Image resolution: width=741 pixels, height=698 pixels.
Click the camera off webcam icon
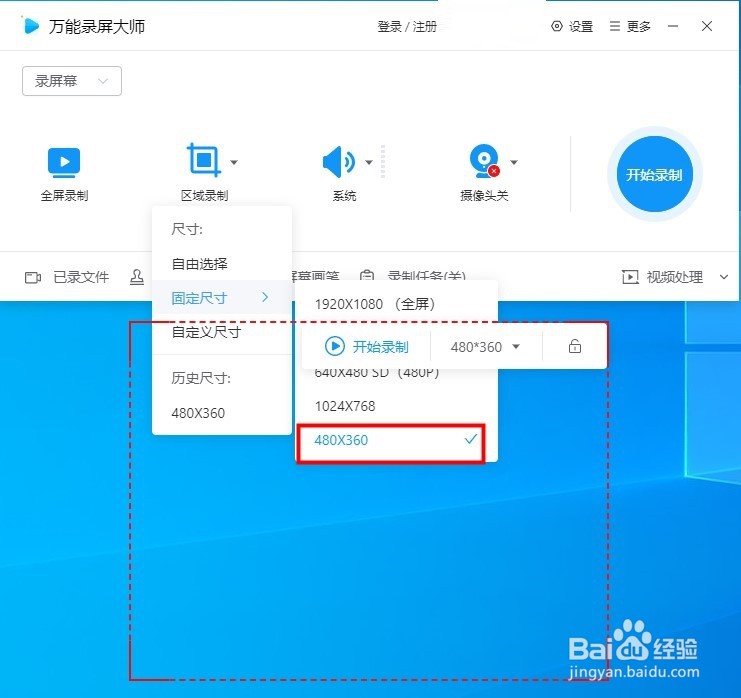(x=484, y=161)
